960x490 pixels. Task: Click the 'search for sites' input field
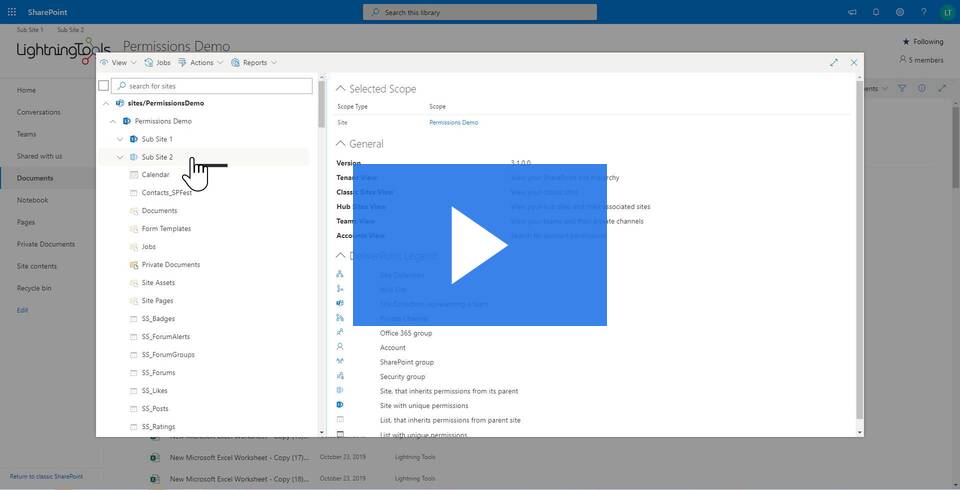pos(212,86)
